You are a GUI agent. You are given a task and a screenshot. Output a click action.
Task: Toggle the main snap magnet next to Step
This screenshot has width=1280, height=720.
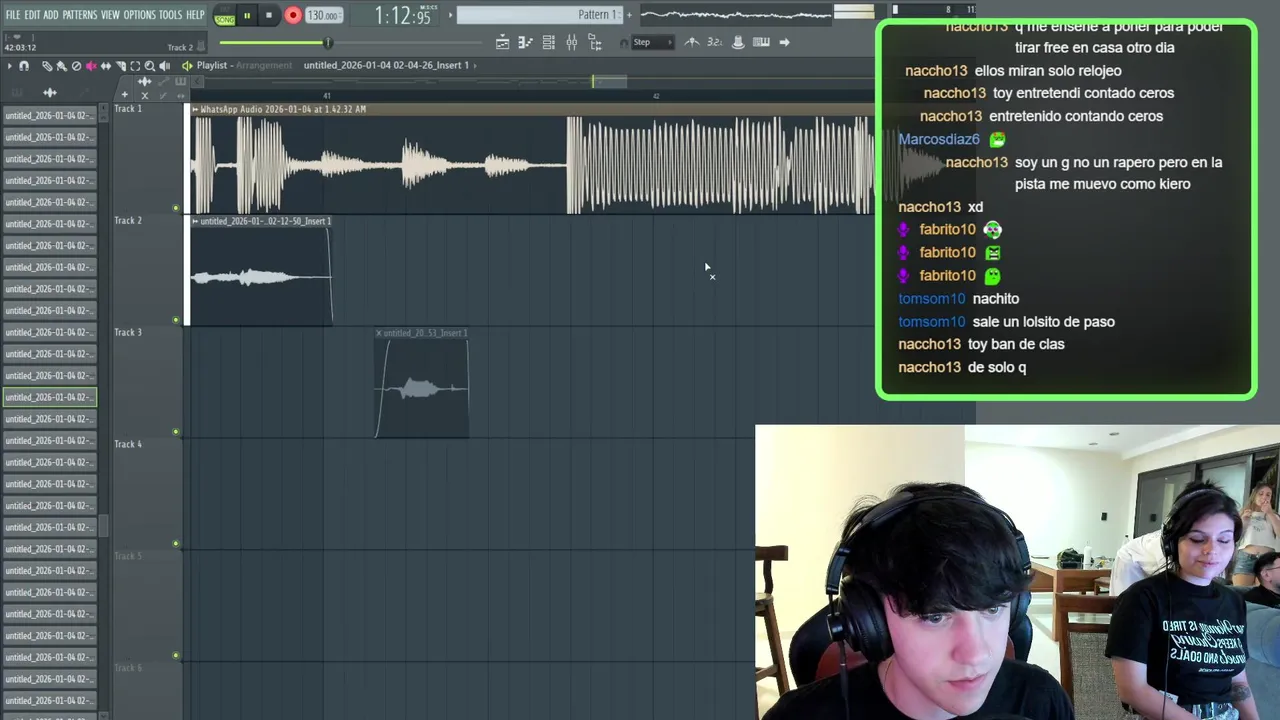coord(624,43)
